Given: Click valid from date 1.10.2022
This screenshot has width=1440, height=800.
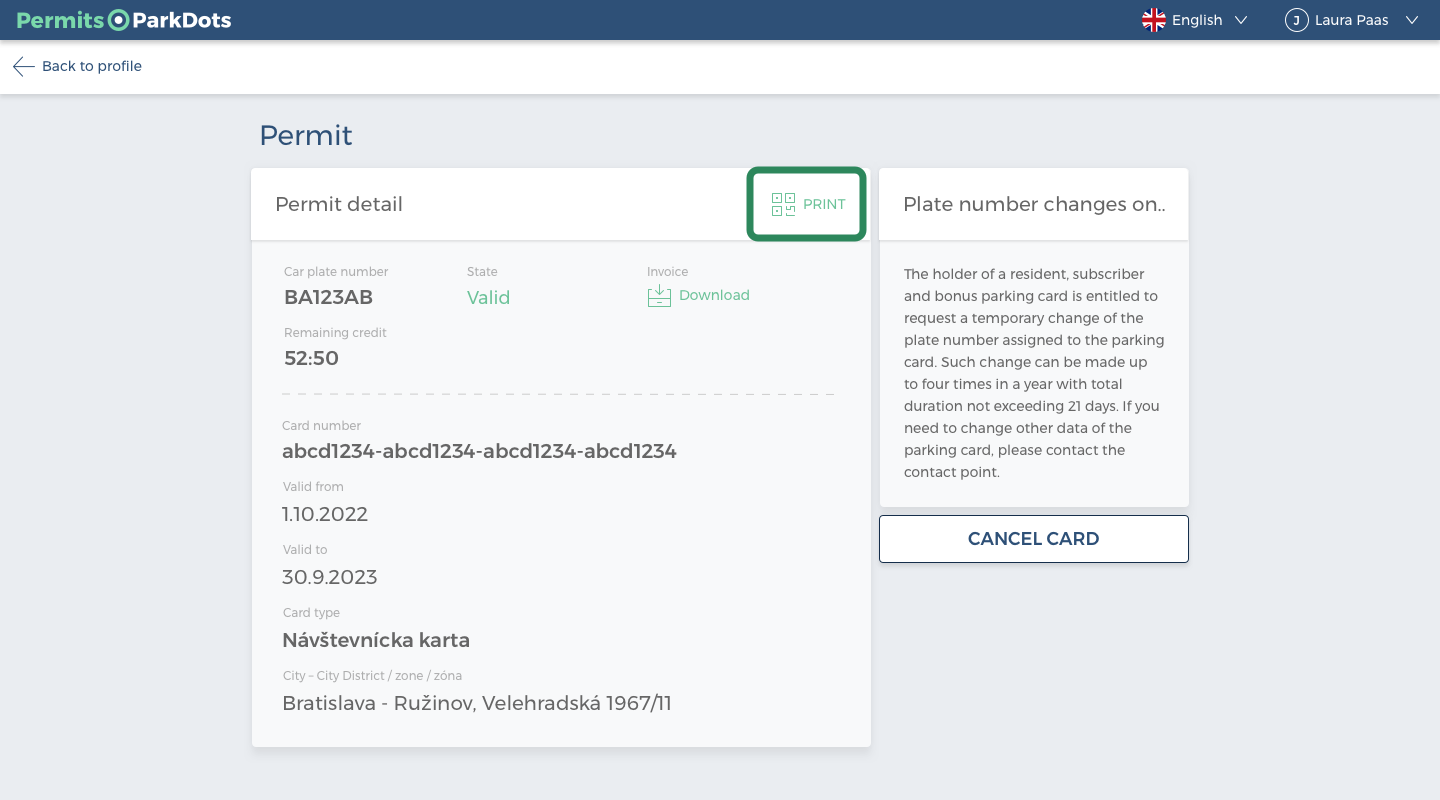Looking at the screenshot, I should [x=325, y=514].
